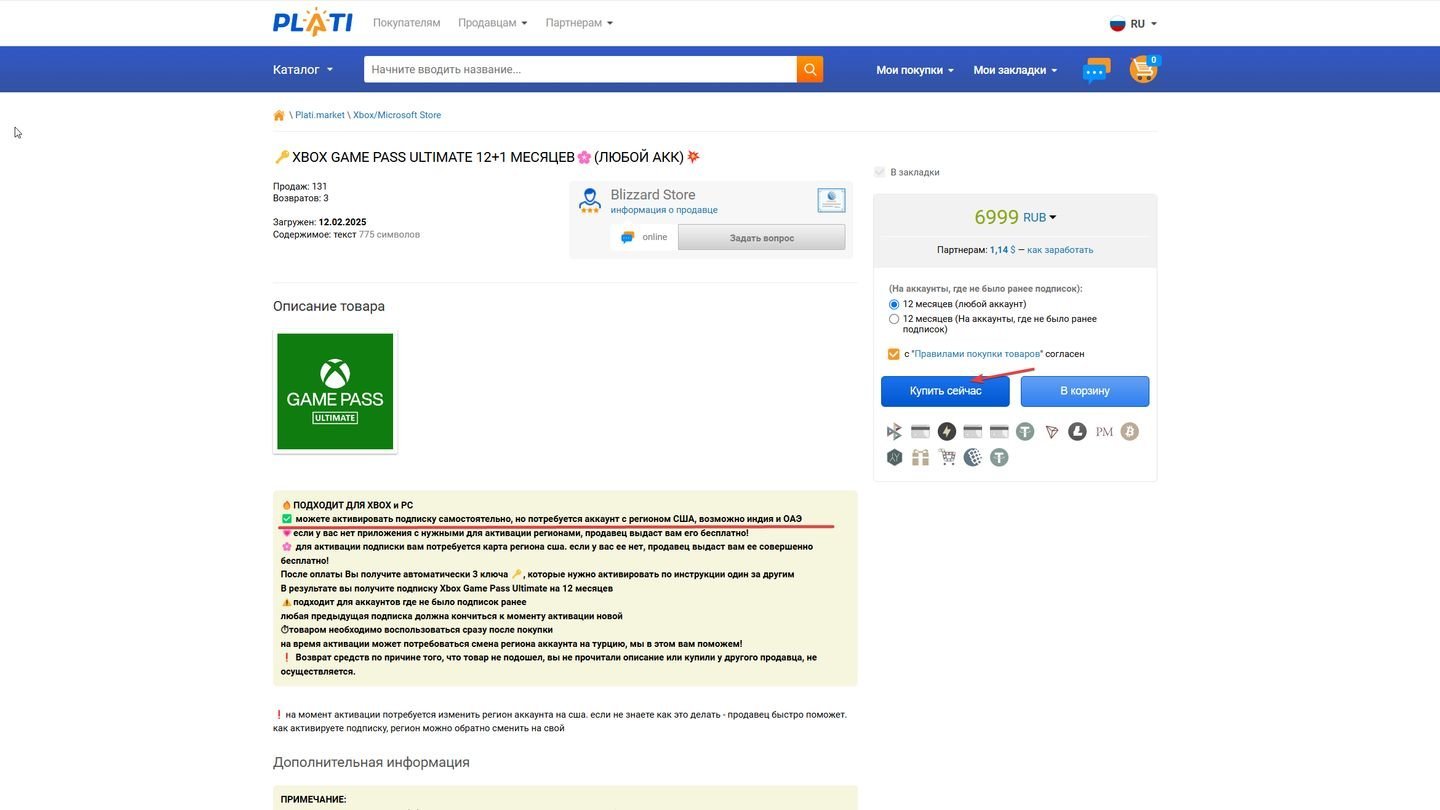Select the Bitcoin payment icon
The image size is (1440, 810).
(x=1130, y=432)
